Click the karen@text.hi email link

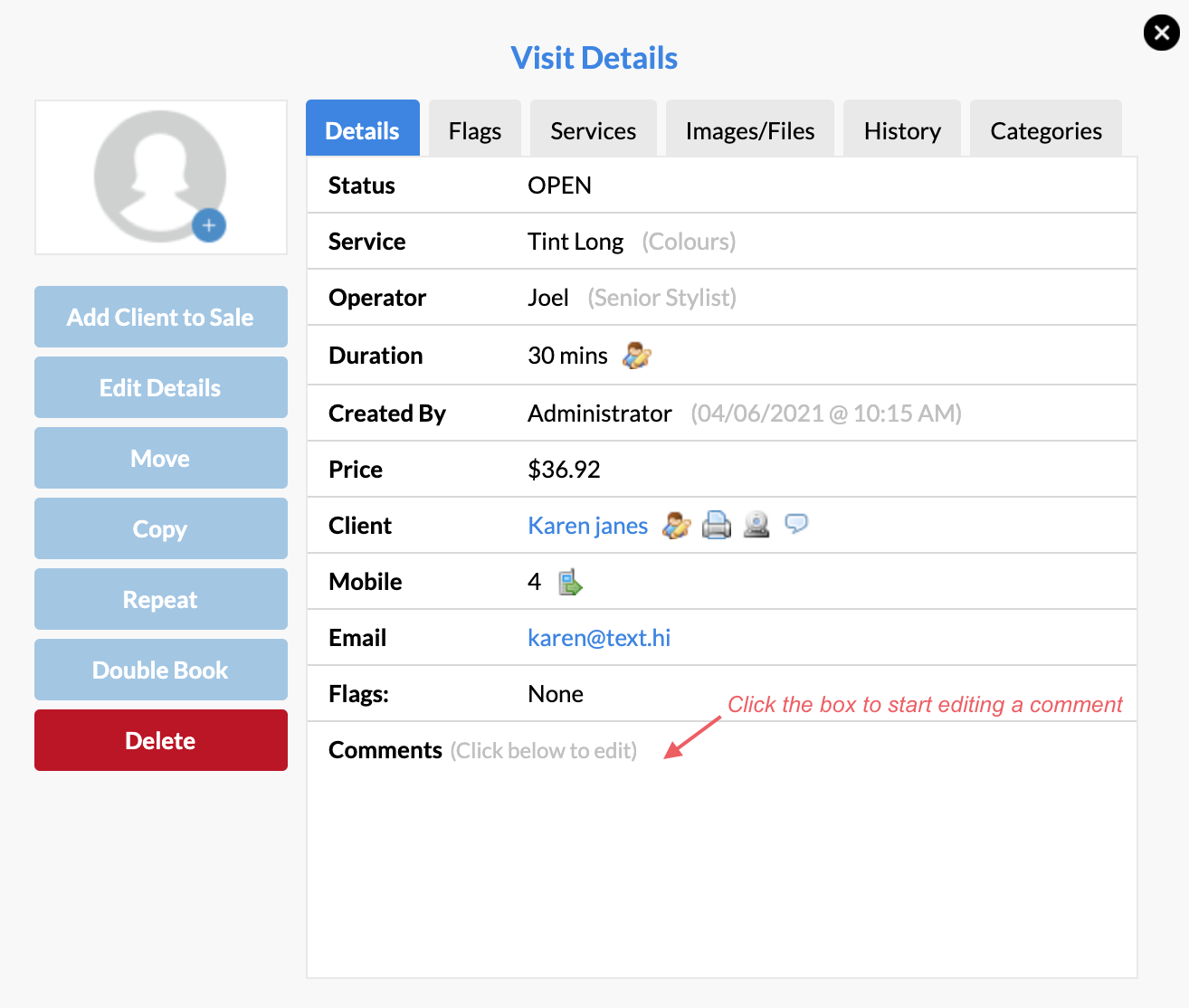click(x=598, y=637)
